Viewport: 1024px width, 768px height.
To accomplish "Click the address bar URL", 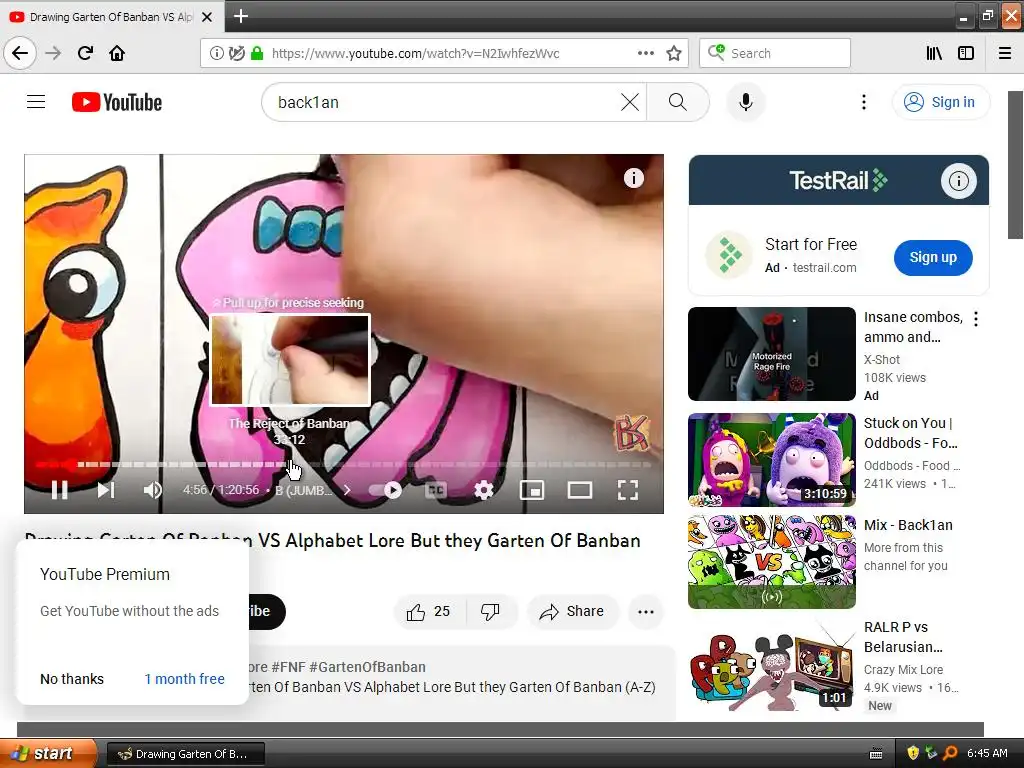I will [x=415, y=53].
